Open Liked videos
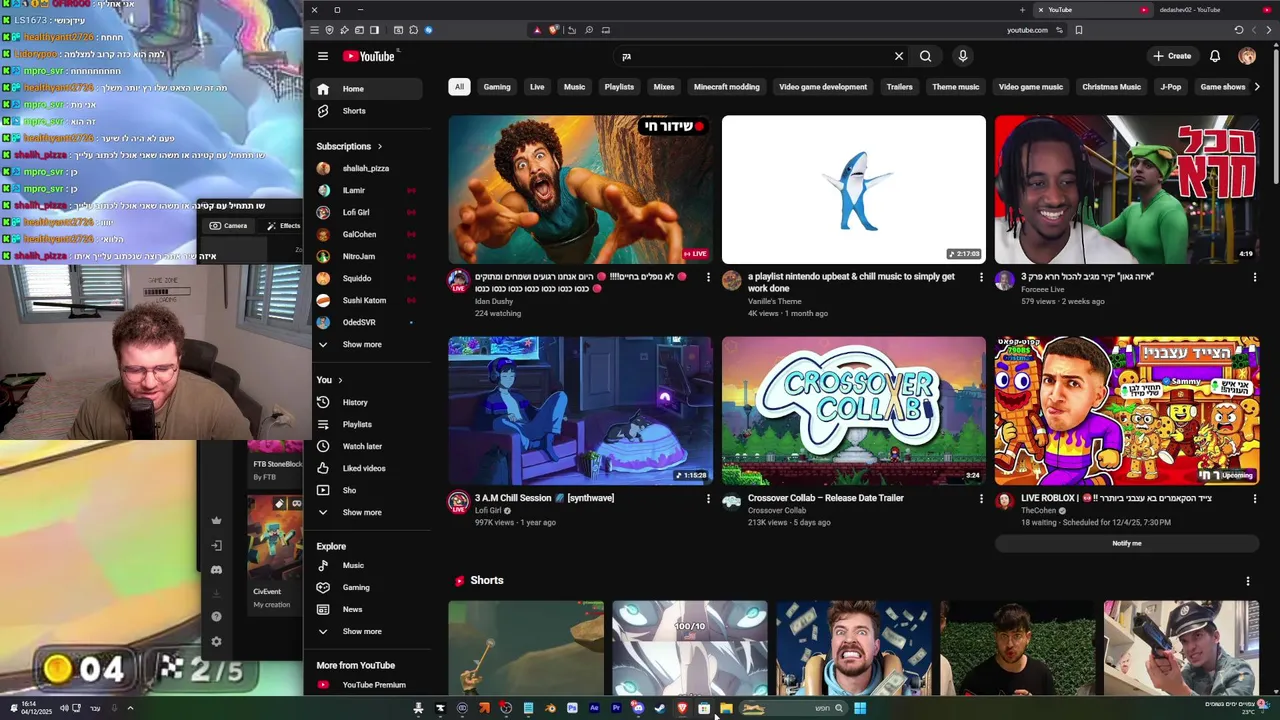Image resolution: width=1280 pixels, height=720 pixels. 367,468
